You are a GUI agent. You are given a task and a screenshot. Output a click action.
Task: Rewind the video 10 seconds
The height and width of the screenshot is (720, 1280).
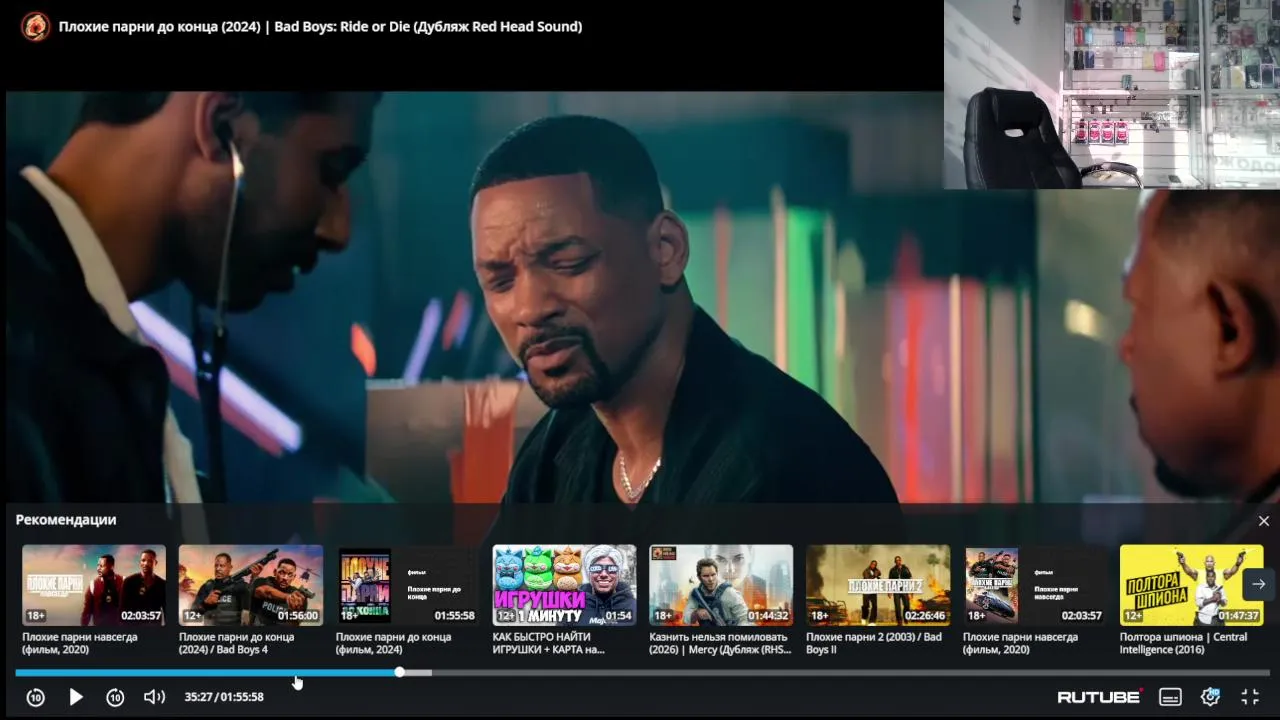tap(36, 697)
